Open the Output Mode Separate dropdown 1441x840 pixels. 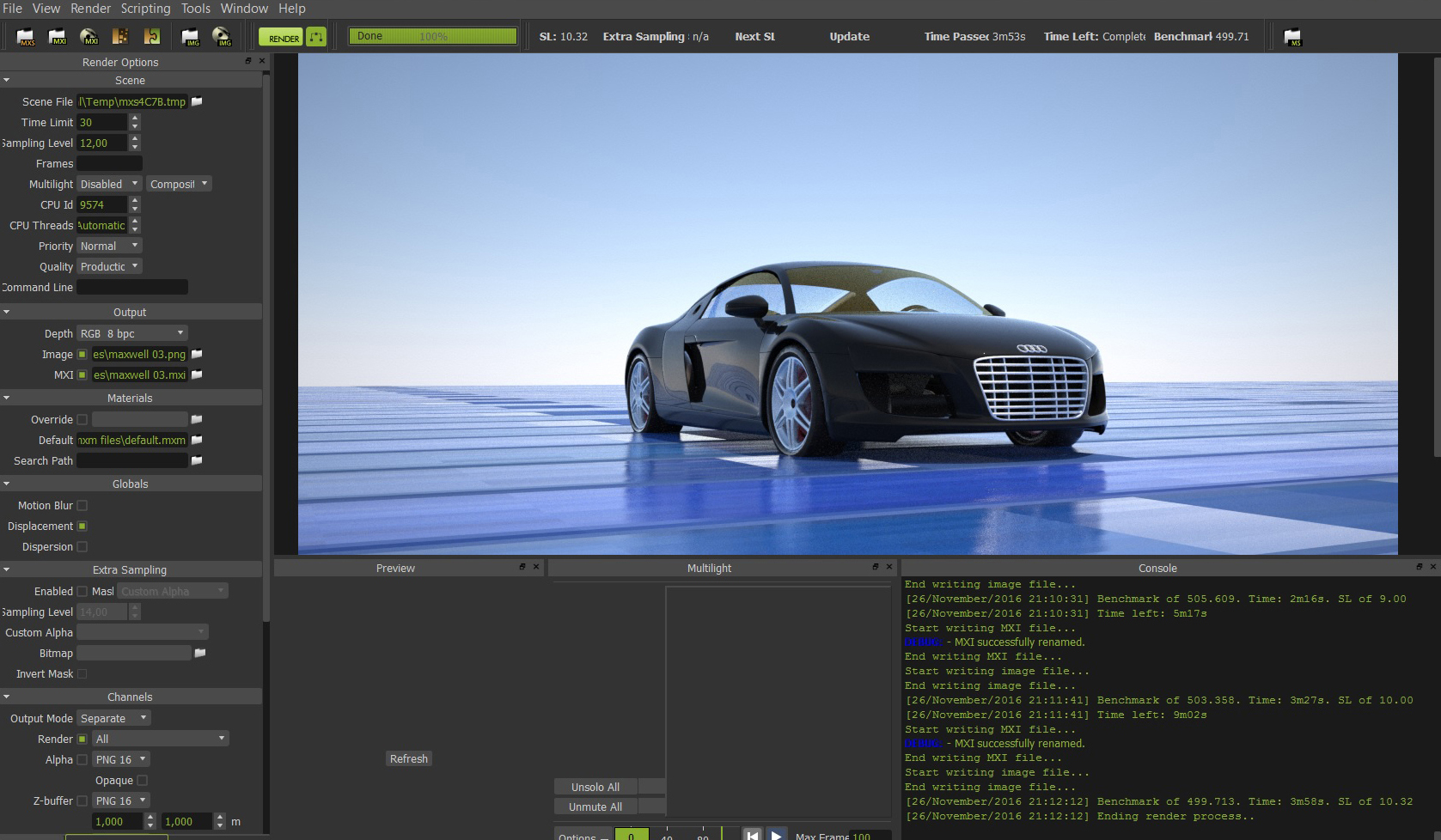[114, 718]
